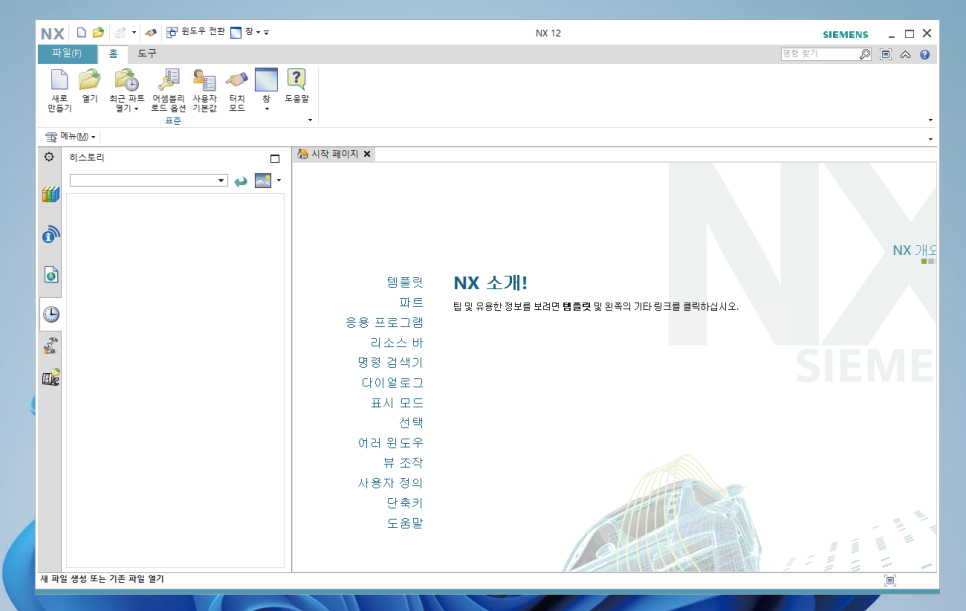
Task: Open the HD3D tools info icon in sidebar
Action: pyautogui.click(x=51, y=235)
